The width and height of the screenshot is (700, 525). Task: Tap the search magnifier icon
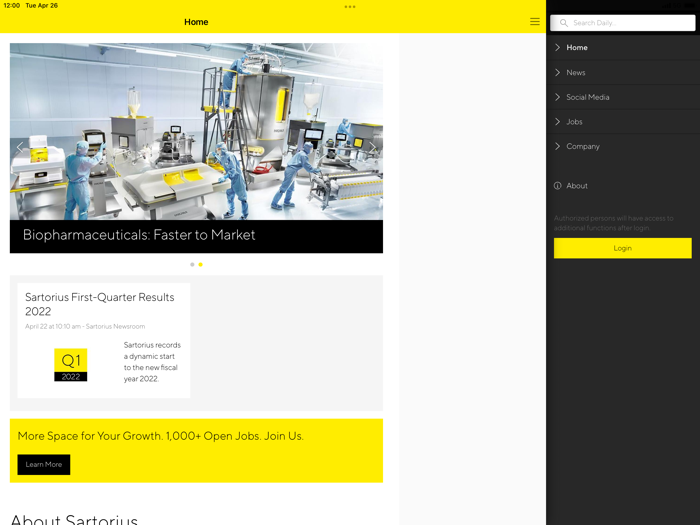click(564, 23)
